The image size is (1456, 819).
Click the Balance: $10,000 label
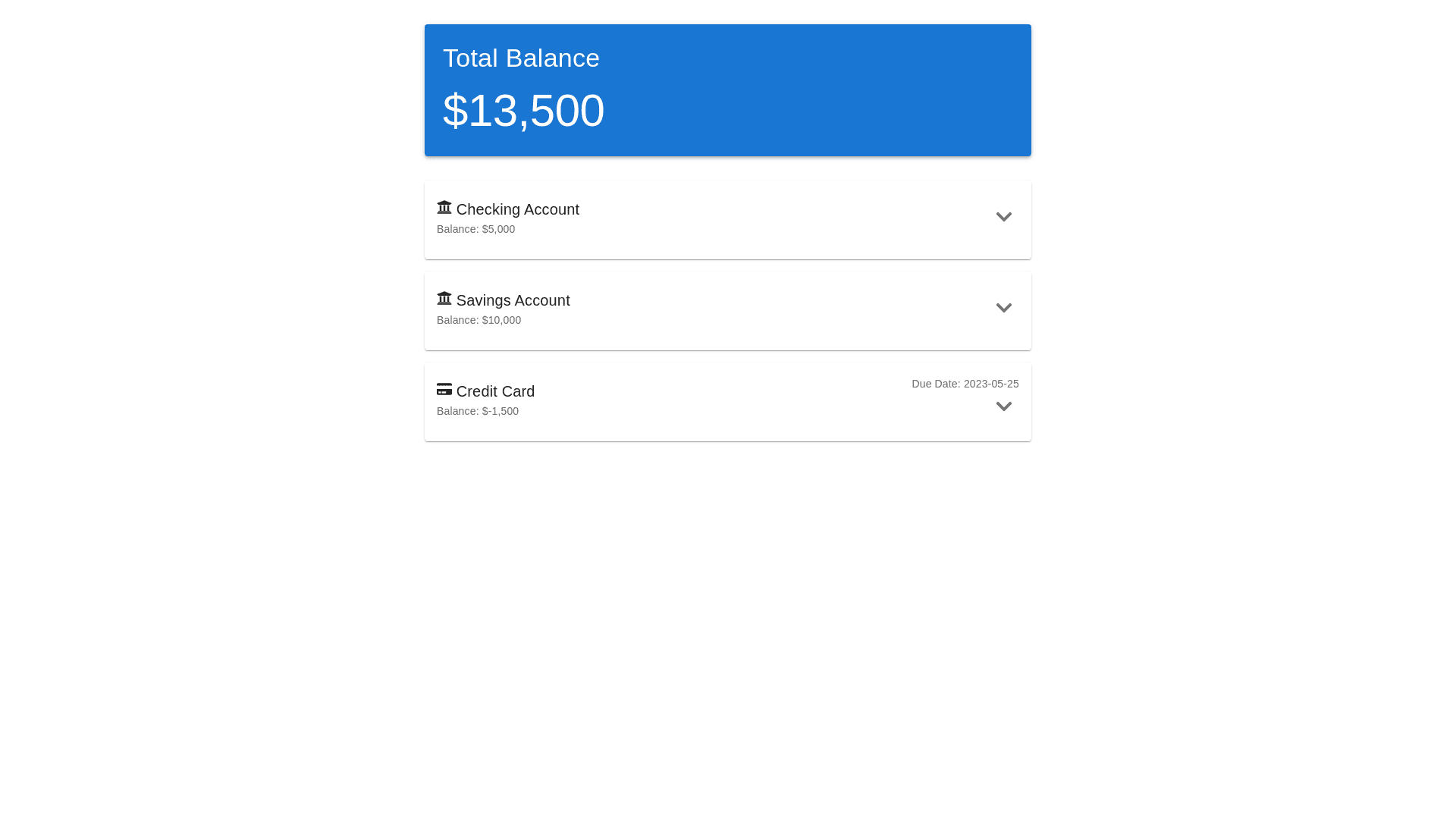(x=479, y=320)
